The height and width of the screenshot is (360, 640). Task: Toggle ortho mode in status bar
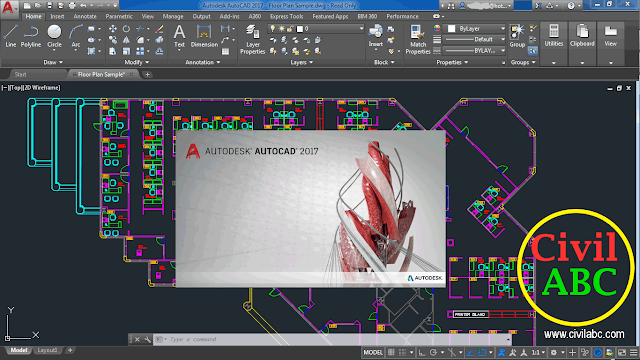click(x=422, y=352)
